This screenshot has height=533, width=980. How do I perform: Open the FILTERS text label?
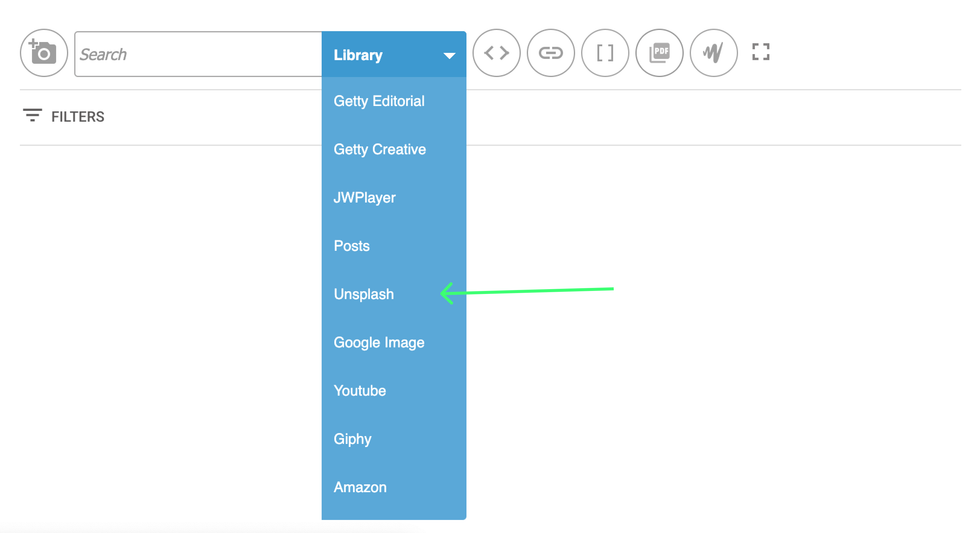[78, 117]
